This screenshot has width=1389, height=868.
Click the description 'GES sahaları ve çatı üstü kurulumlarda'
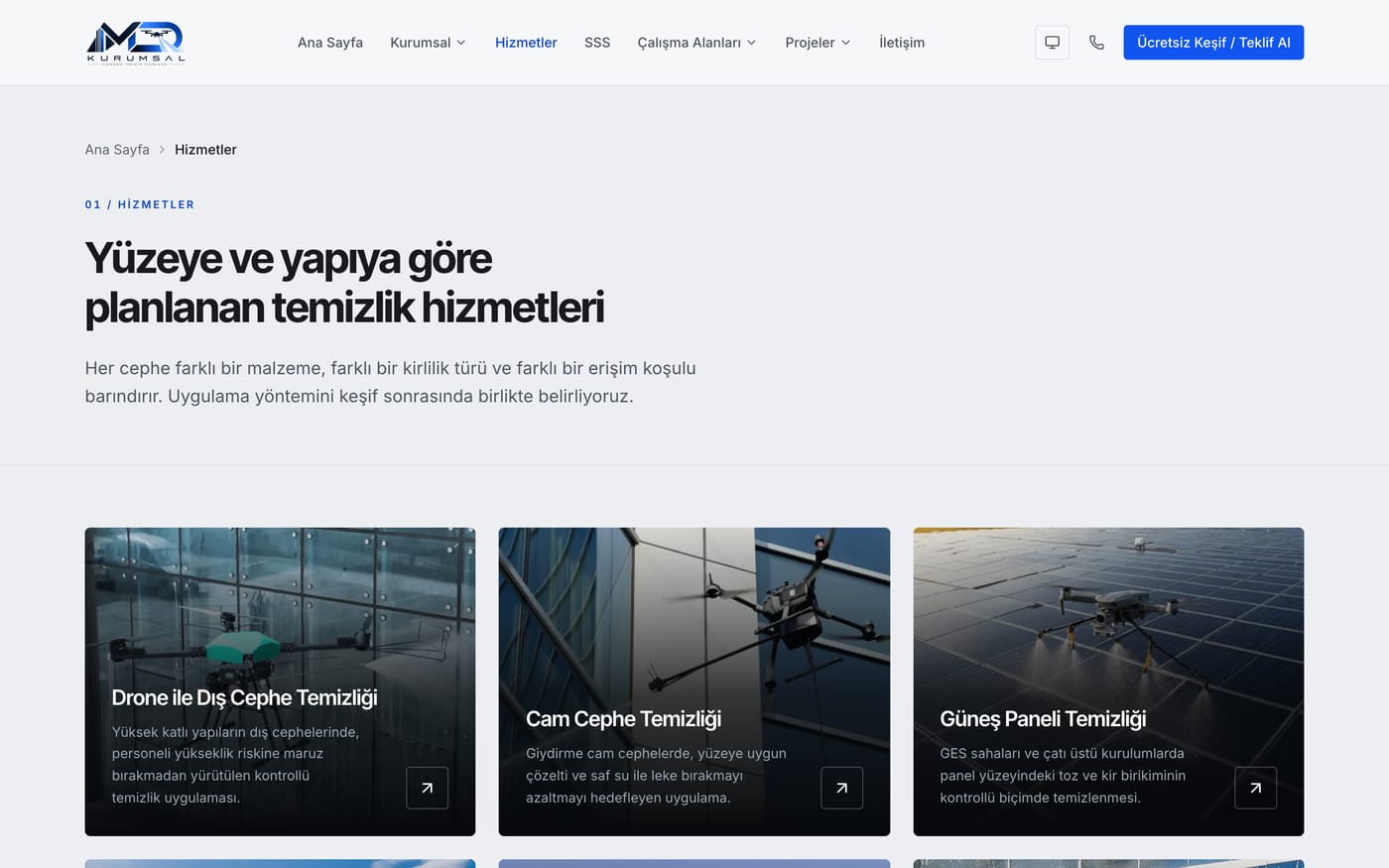(x=1063, y=776)
